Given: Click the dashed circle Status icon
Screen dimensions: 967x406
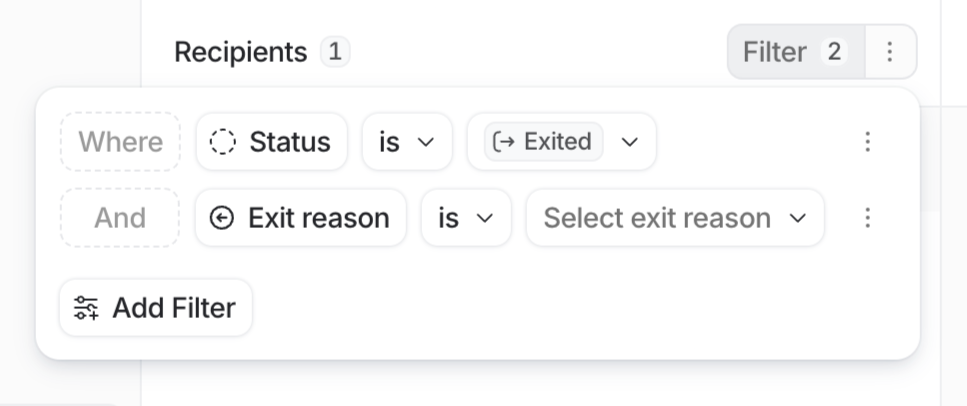Looking at the screenshot, I should coord(222,142).
